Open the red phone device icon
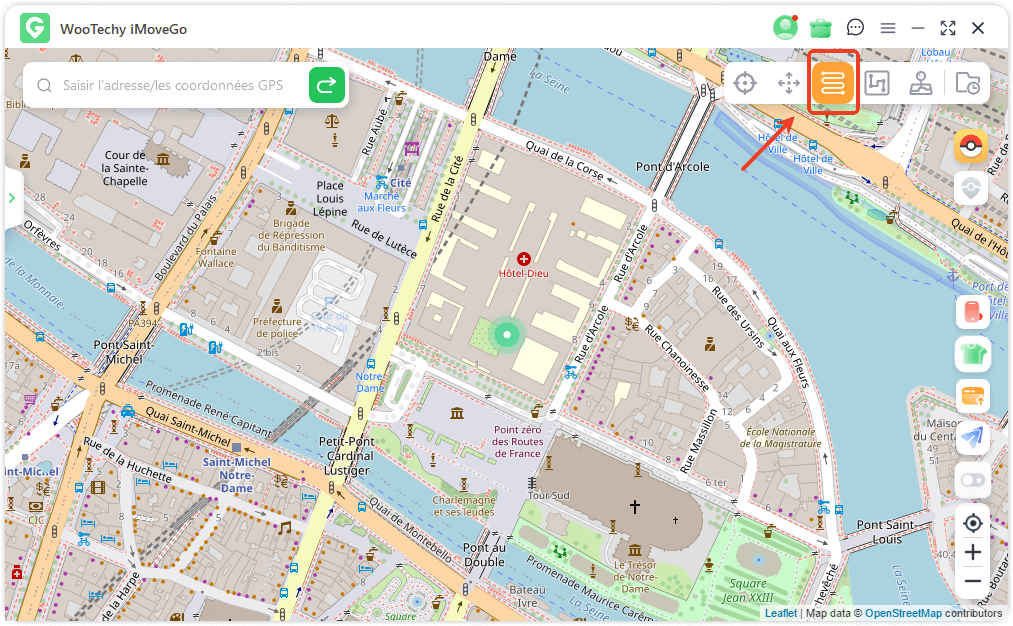The width and height of the screenshot is (1013, 626). coord(972,311)
